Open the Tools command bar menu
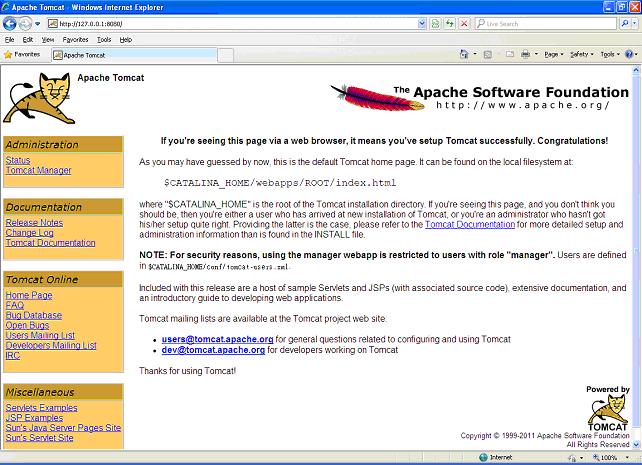This screenshot has width=642, height=465. (610, 54)
